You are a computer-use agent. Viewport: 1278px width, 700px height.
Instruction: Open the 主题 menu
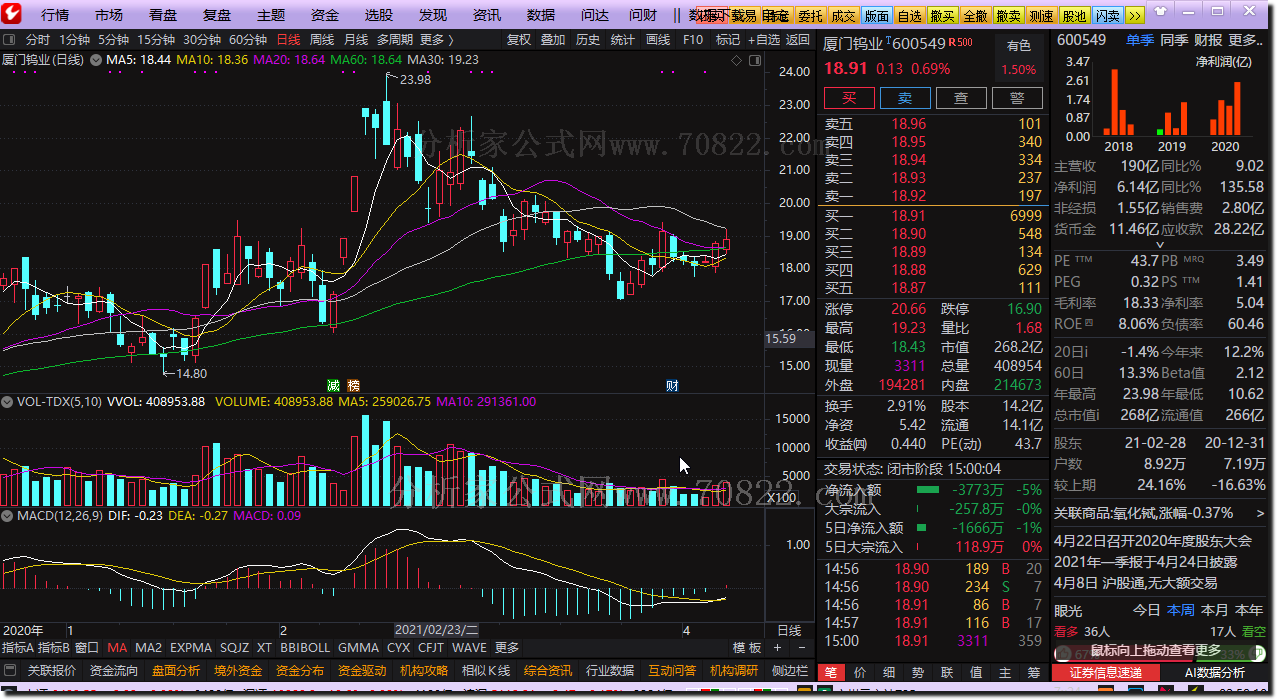pos(271,15)
